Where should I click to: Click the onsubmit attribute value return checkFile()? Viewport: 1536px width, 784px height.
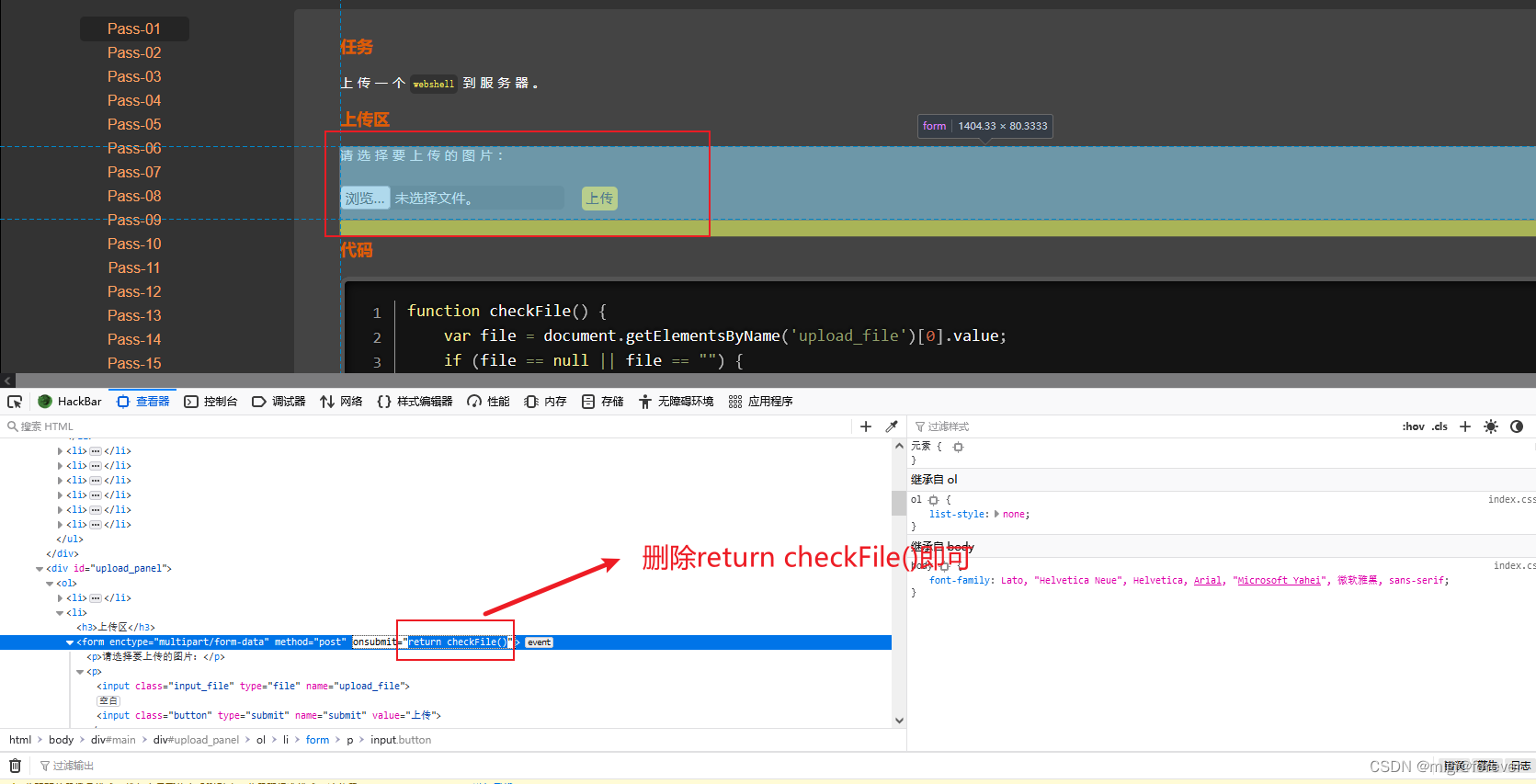pyautogui.click(x=458, y=642)
